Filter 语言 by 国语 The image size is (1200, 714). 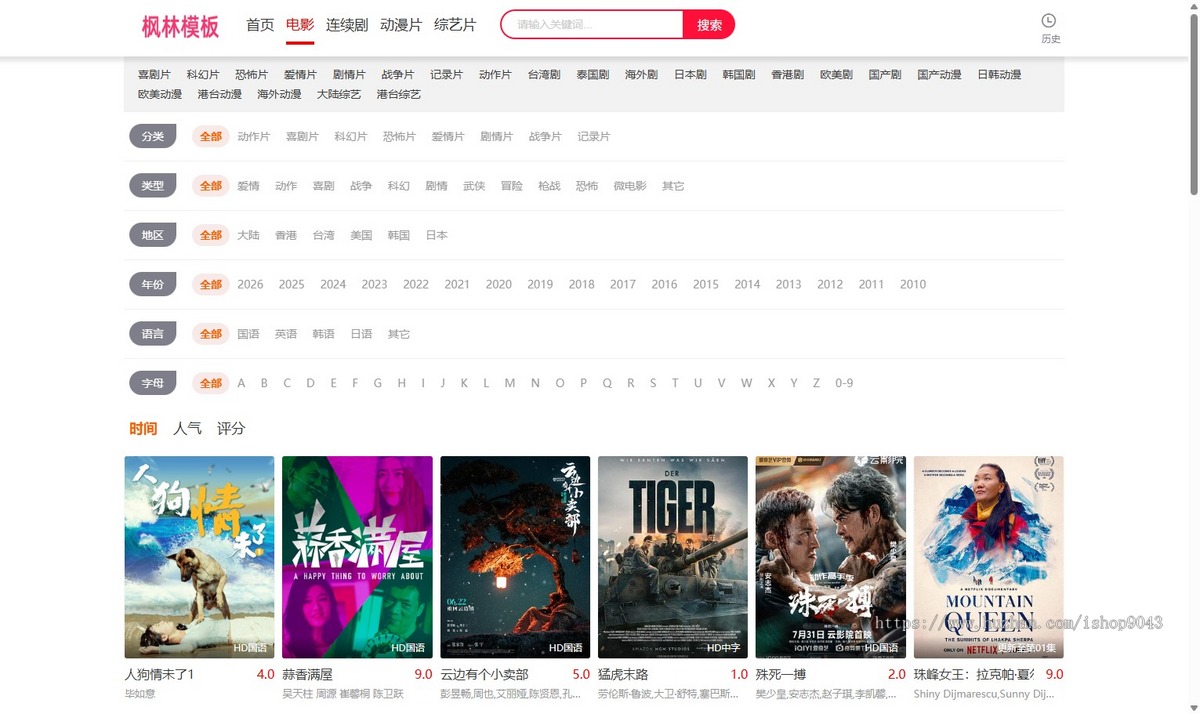click(x=248, y=334)
